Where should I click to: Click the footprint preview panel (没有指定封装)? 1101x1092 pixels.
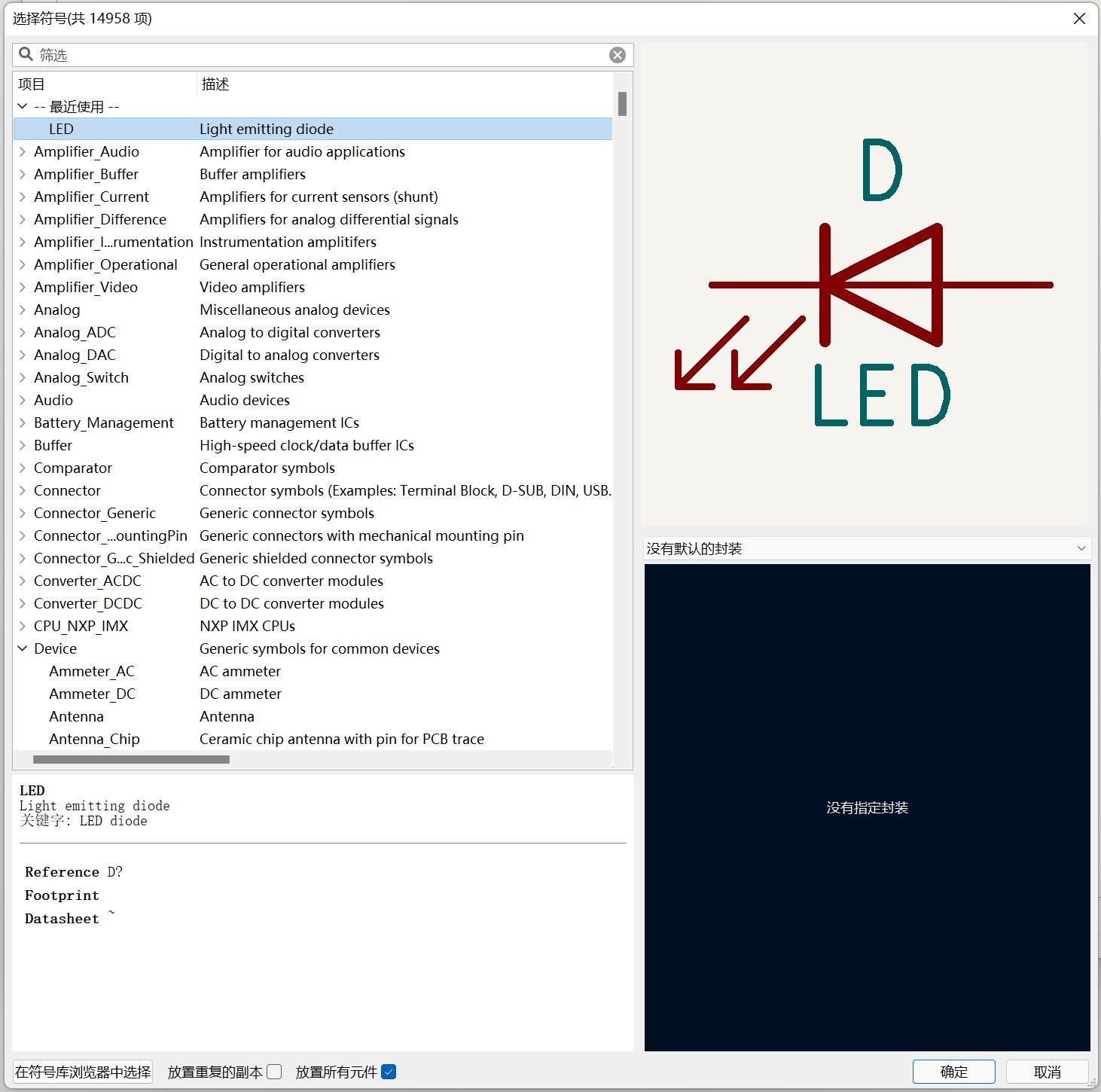[867, 807]
